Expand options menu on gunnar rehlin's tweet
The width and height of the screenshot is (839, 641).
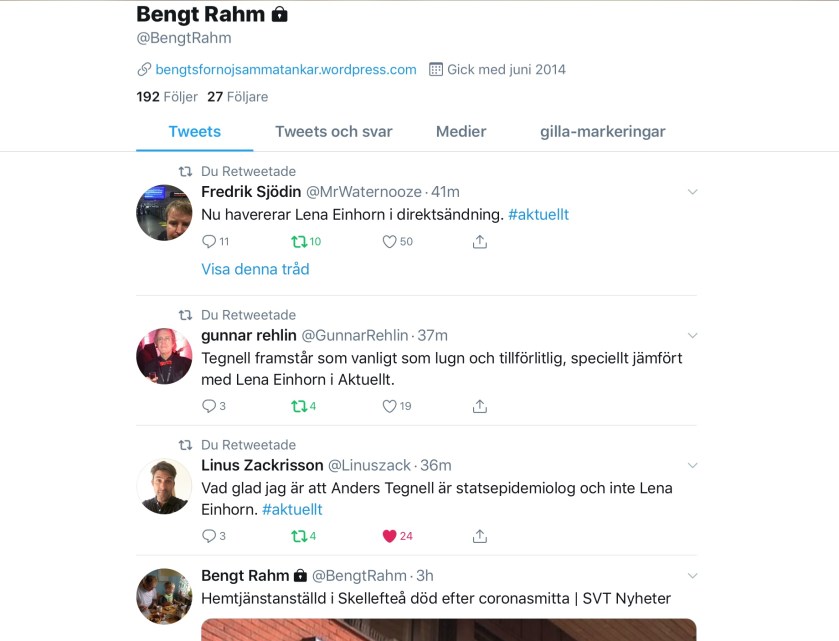(x=692, y=336)
